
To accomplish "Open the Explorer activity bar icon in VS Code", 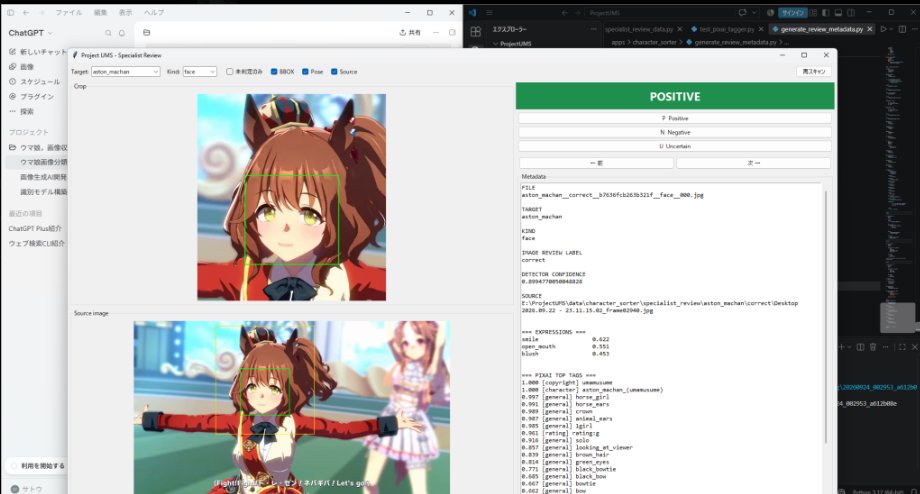I will tap(476, 32).
